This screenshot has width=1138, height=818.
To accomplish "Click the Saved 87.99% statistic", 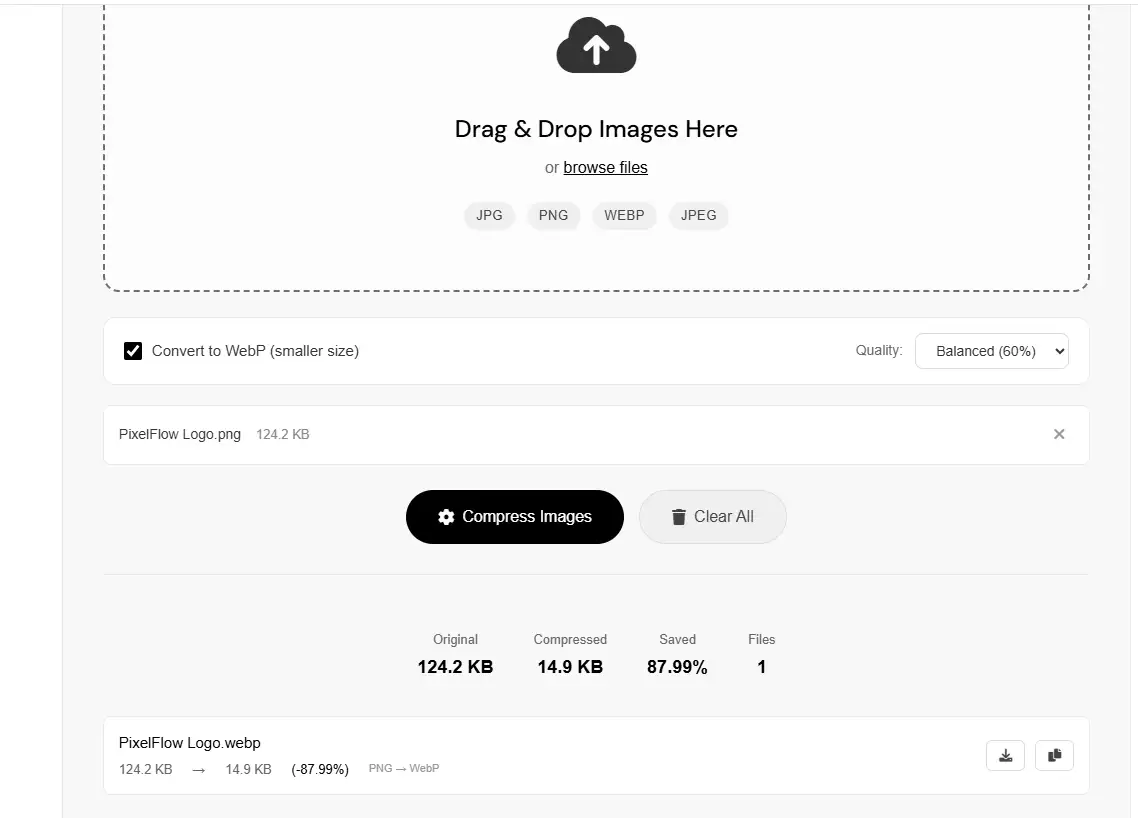I will point(677,666).
